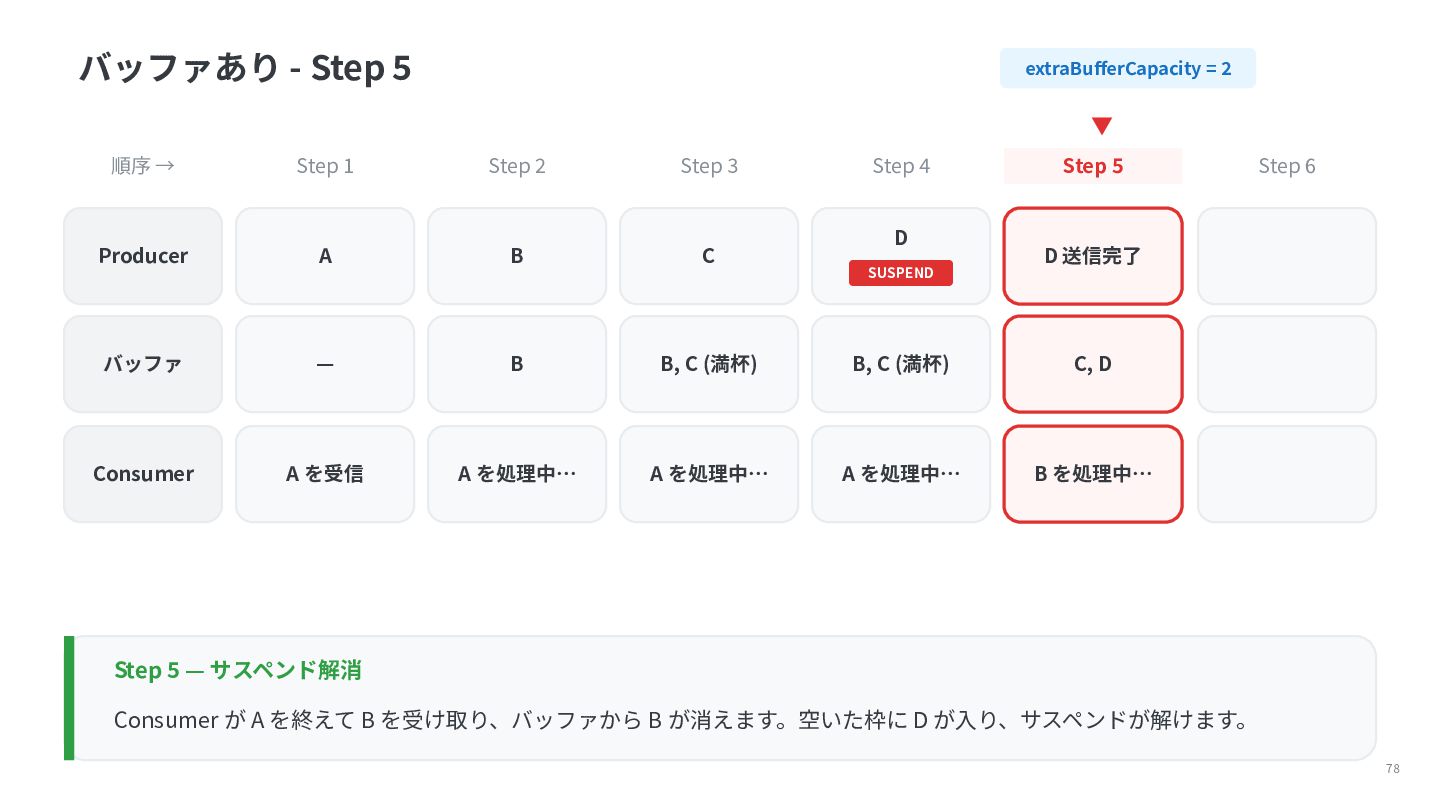The height and width of the screenshot is (810, 1440).
Task: Click the A を受信 cell
Action: click(x=325, y=474)
